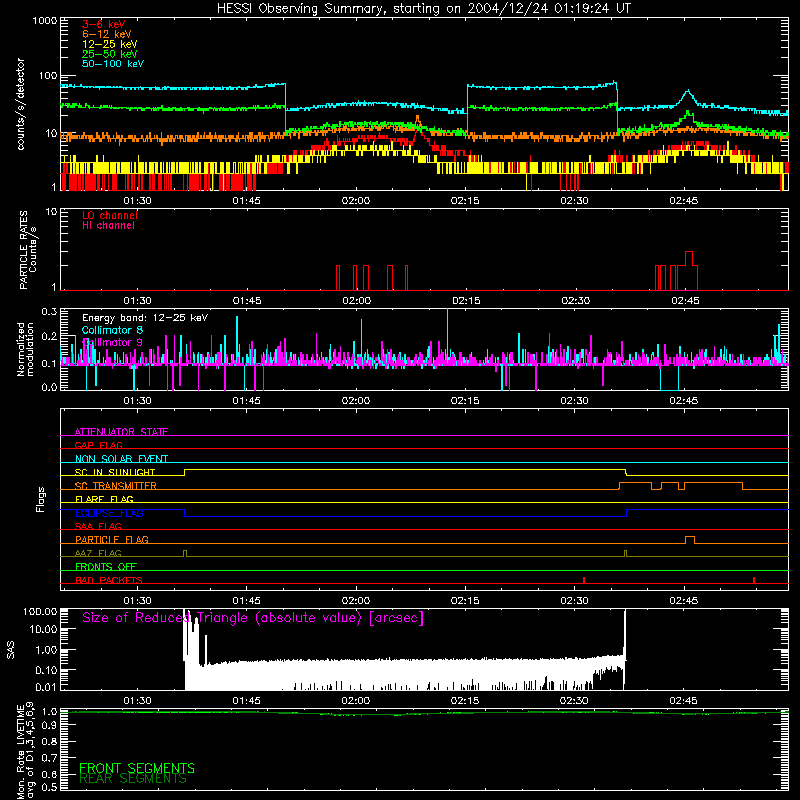Click the 'SAA_FLAG' label
Viewport: 800px width, 800px height.
(98, 526)
